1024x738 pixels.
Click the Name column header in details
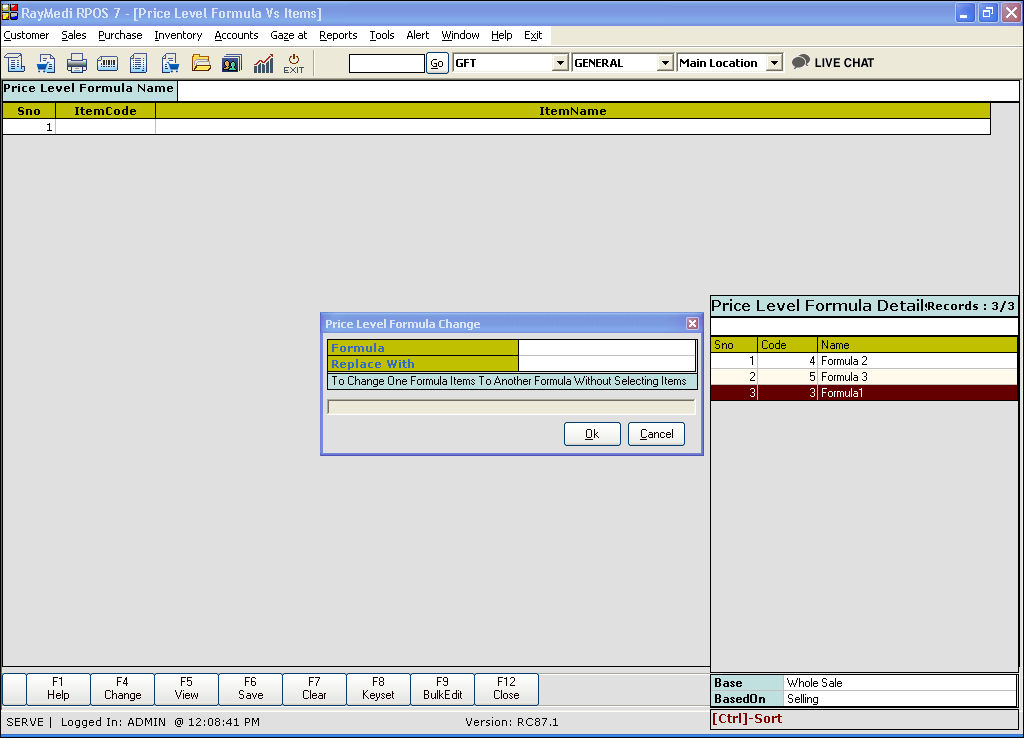pyautogui.click(x=918, y=344)
